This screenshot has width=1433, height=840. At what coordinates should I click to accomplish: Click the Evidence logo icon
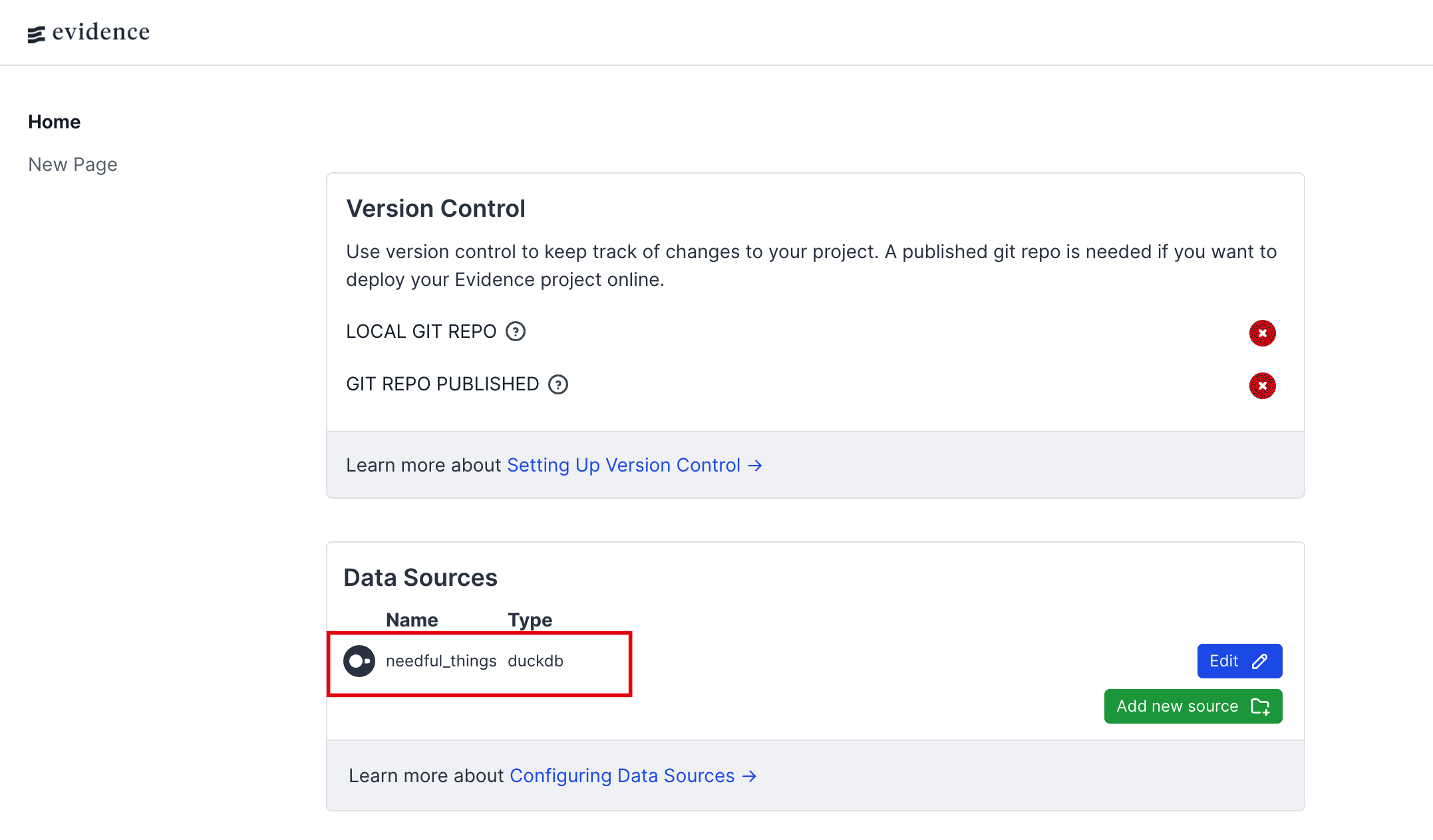click(36, 34)
